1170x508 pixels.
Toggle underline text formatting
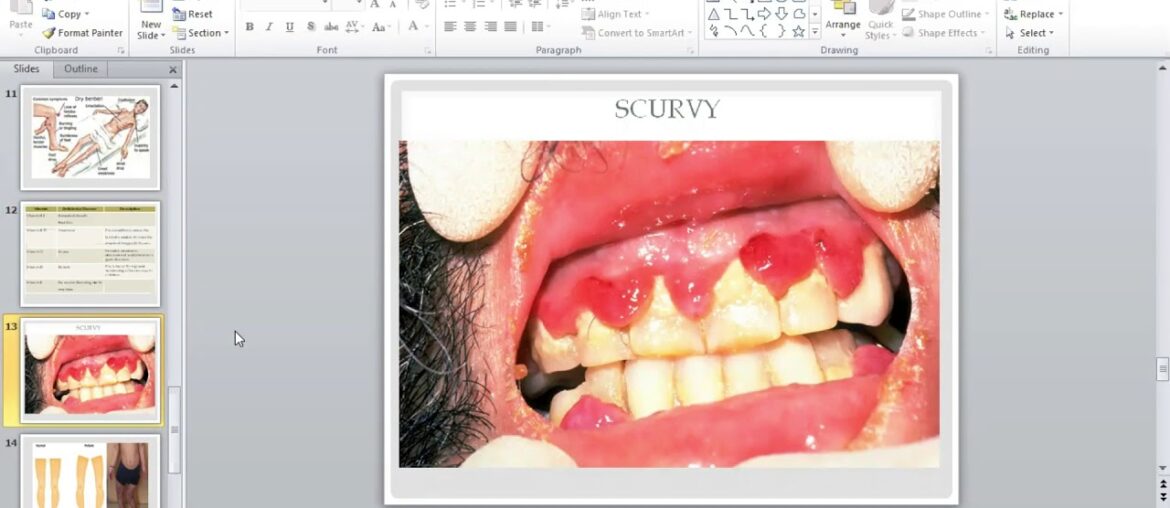pyautogui.click(x=290, y=27)
